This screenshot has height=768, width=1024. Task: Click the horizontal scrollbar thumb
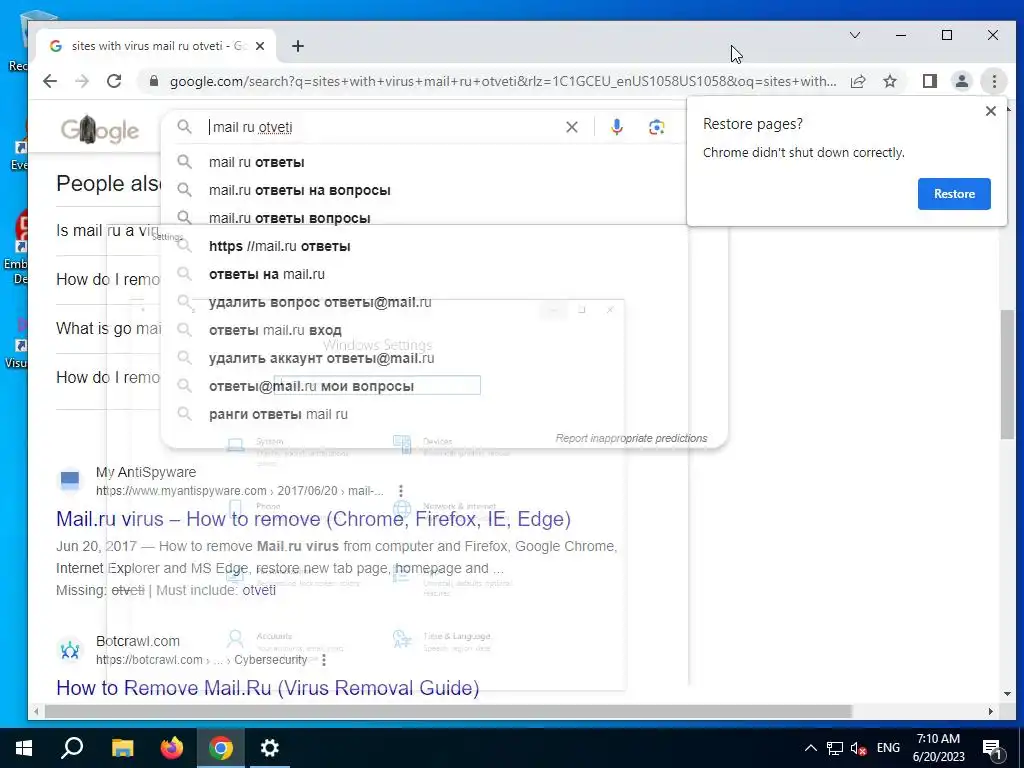pos(448,711)
